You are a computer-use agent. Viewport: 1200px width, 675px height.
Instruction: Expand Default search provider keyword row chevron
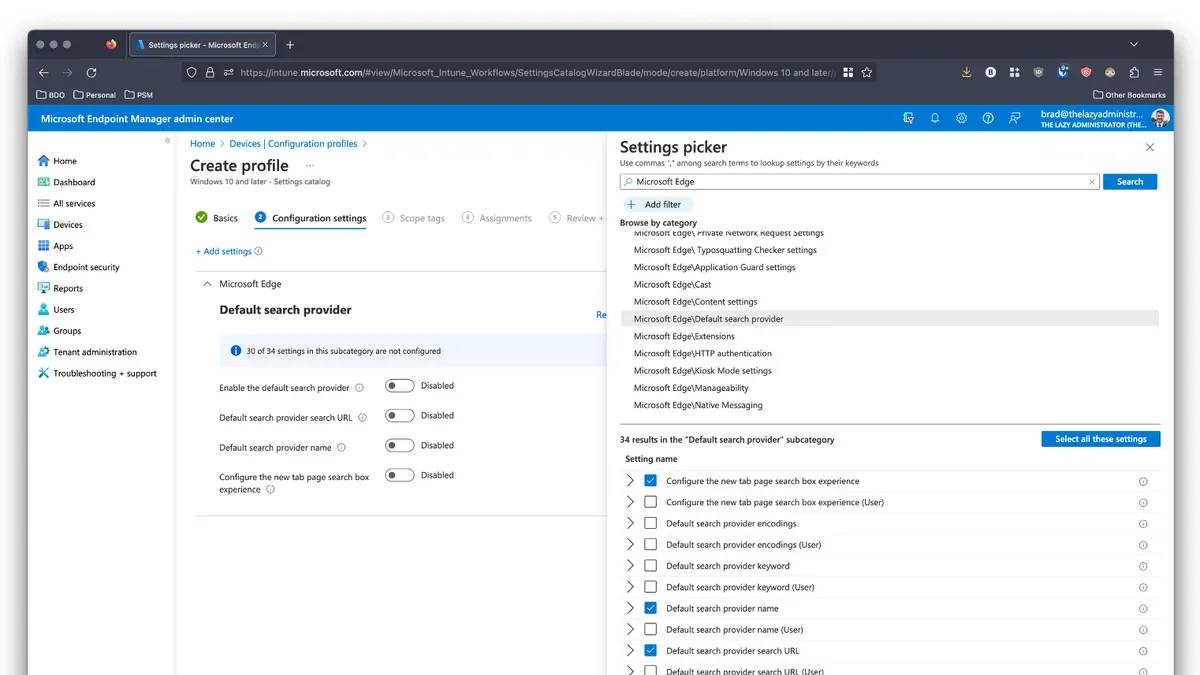[x=630, y=566]
